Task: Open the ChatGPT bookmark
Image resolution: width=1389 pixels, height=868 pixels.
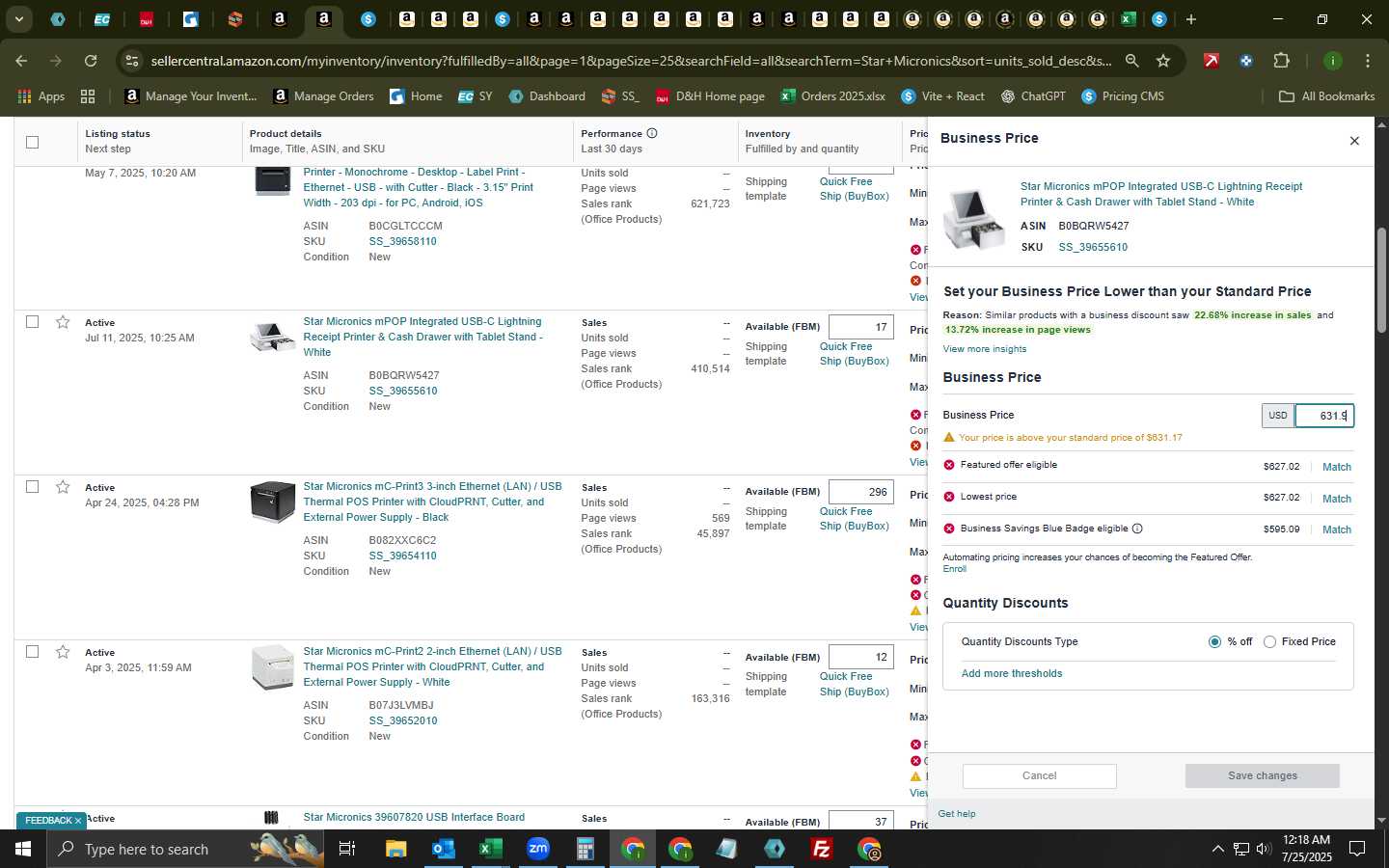Action: [1033, 96]
